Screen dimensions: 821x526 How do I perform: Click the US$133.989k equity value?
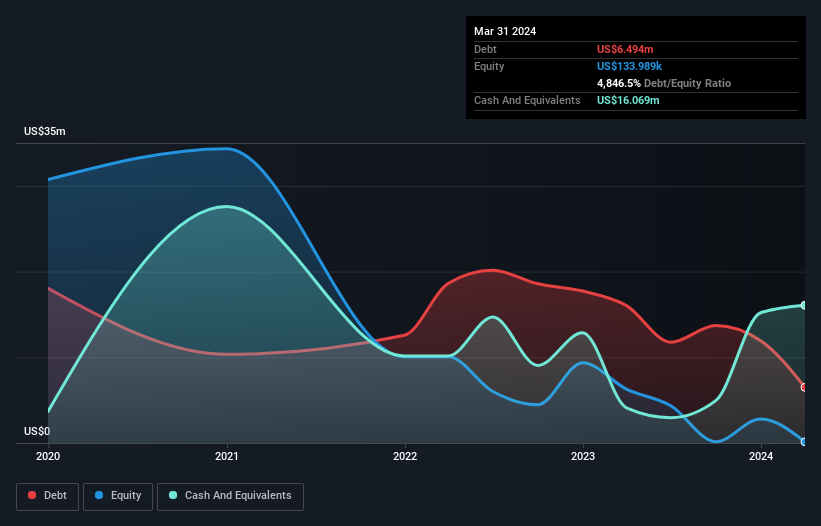click(629, 66)
